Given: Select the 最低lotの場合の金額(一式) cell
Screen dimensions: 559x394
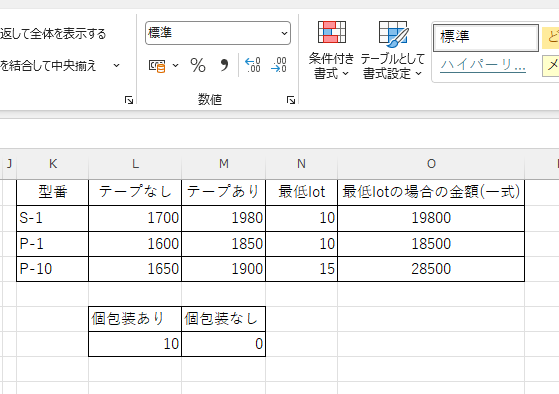Looking at the screenshot, I should click(x=431, y=192).
